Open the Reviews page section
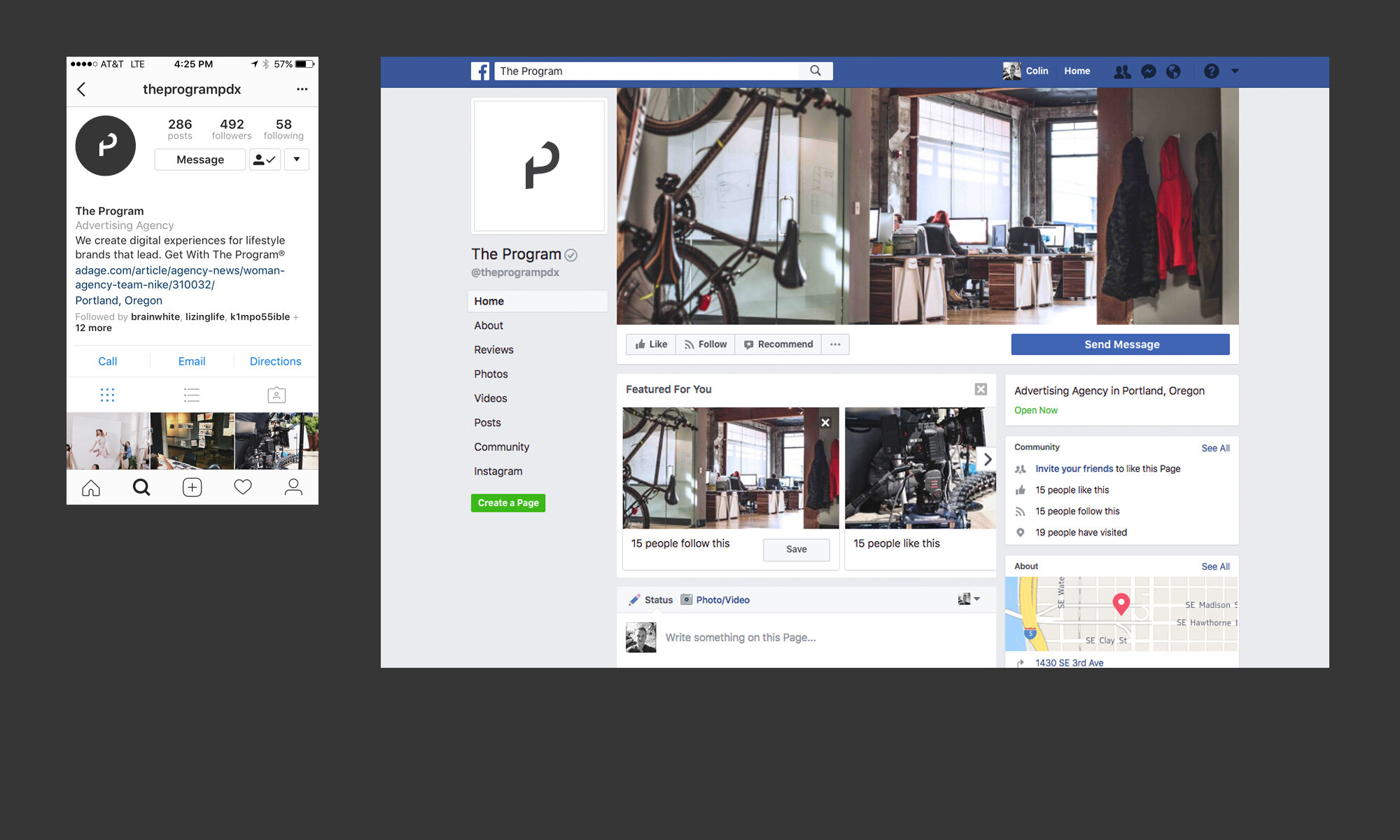The image size is (1400, 840). tap(493, 349)
